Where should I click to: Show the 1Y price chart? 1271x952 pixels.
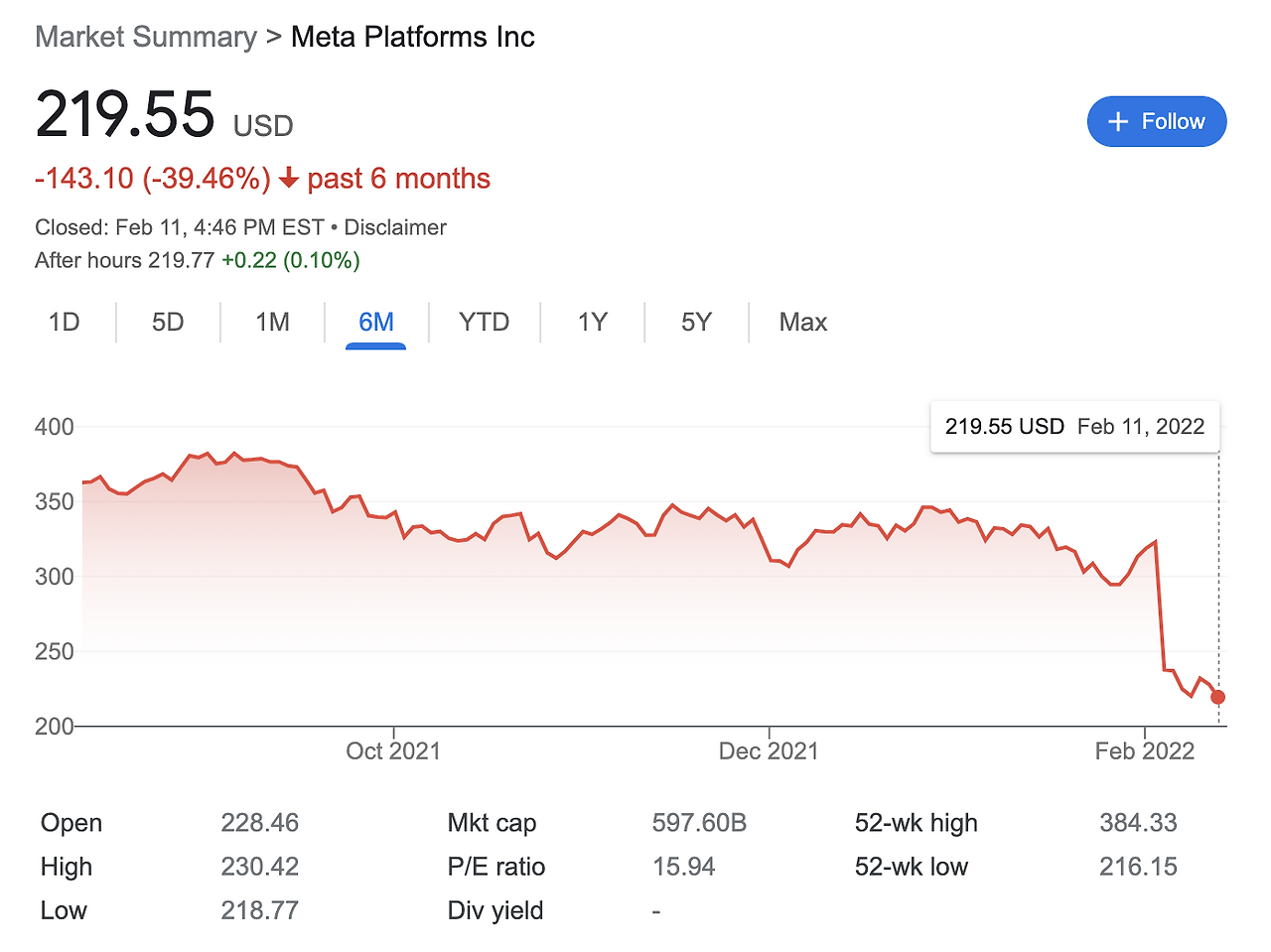click(x=592, y=323)
